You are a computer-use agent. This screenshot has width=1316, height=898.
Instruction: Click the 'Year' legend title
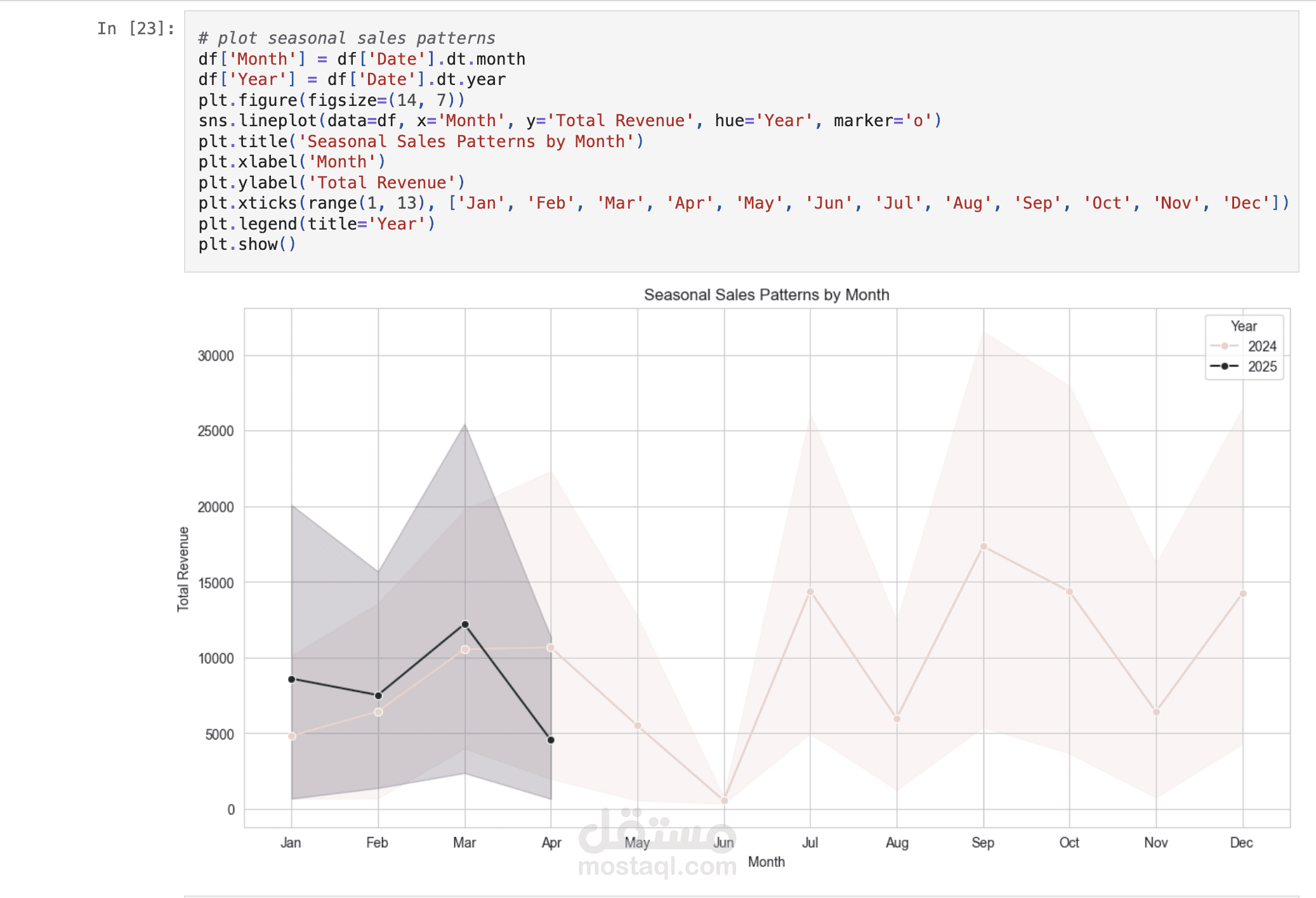(x=1243, y=326)
